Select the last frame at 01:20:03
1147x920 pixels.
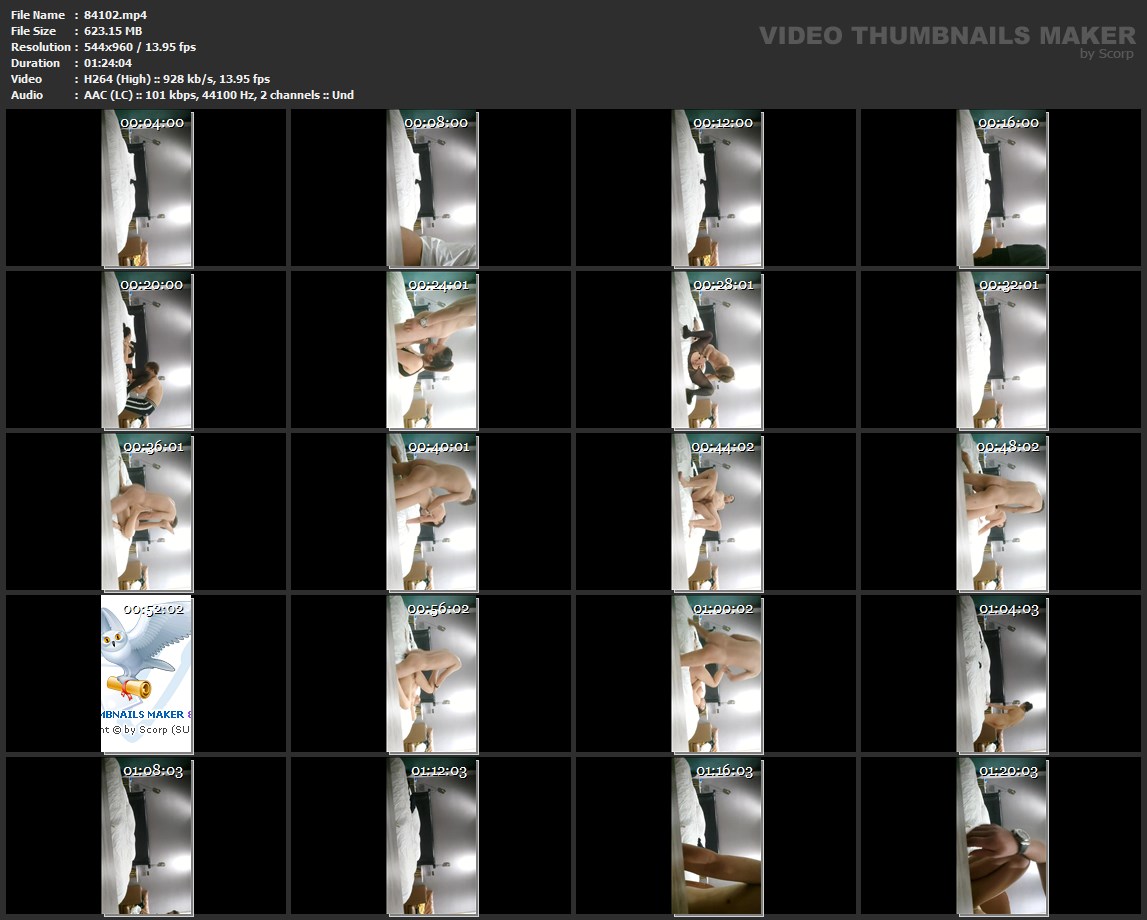(1002, 836)
